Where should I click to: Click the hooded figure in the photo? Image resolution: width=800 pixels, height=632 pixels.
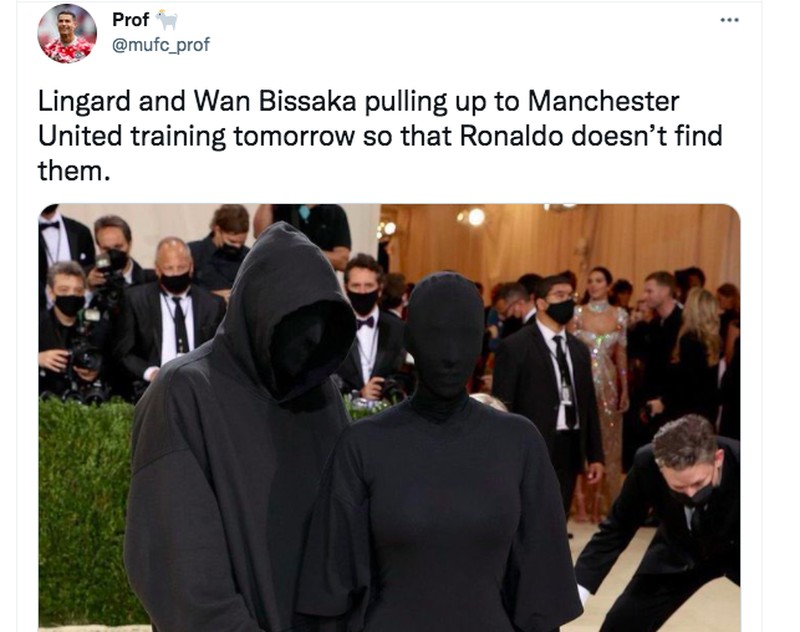click(x=240, y=434)
